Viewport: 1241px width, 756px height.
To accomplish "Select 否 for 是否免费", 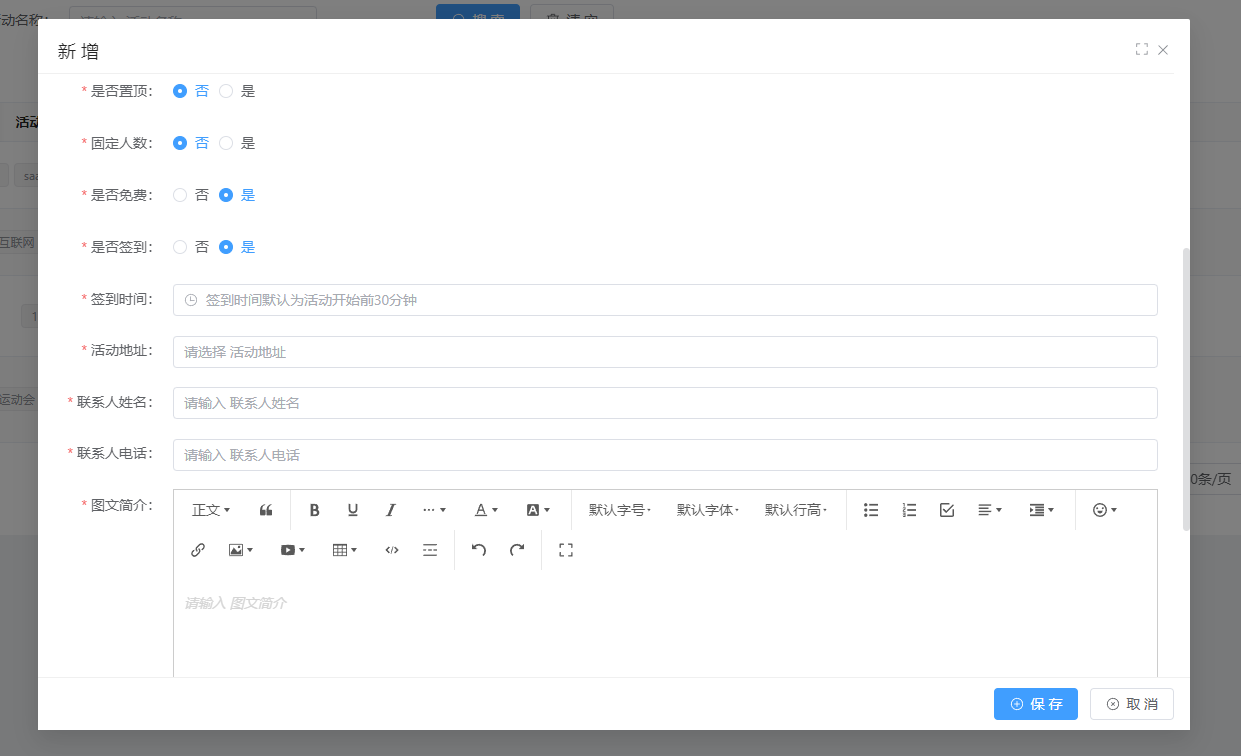I will coord(180,195).
